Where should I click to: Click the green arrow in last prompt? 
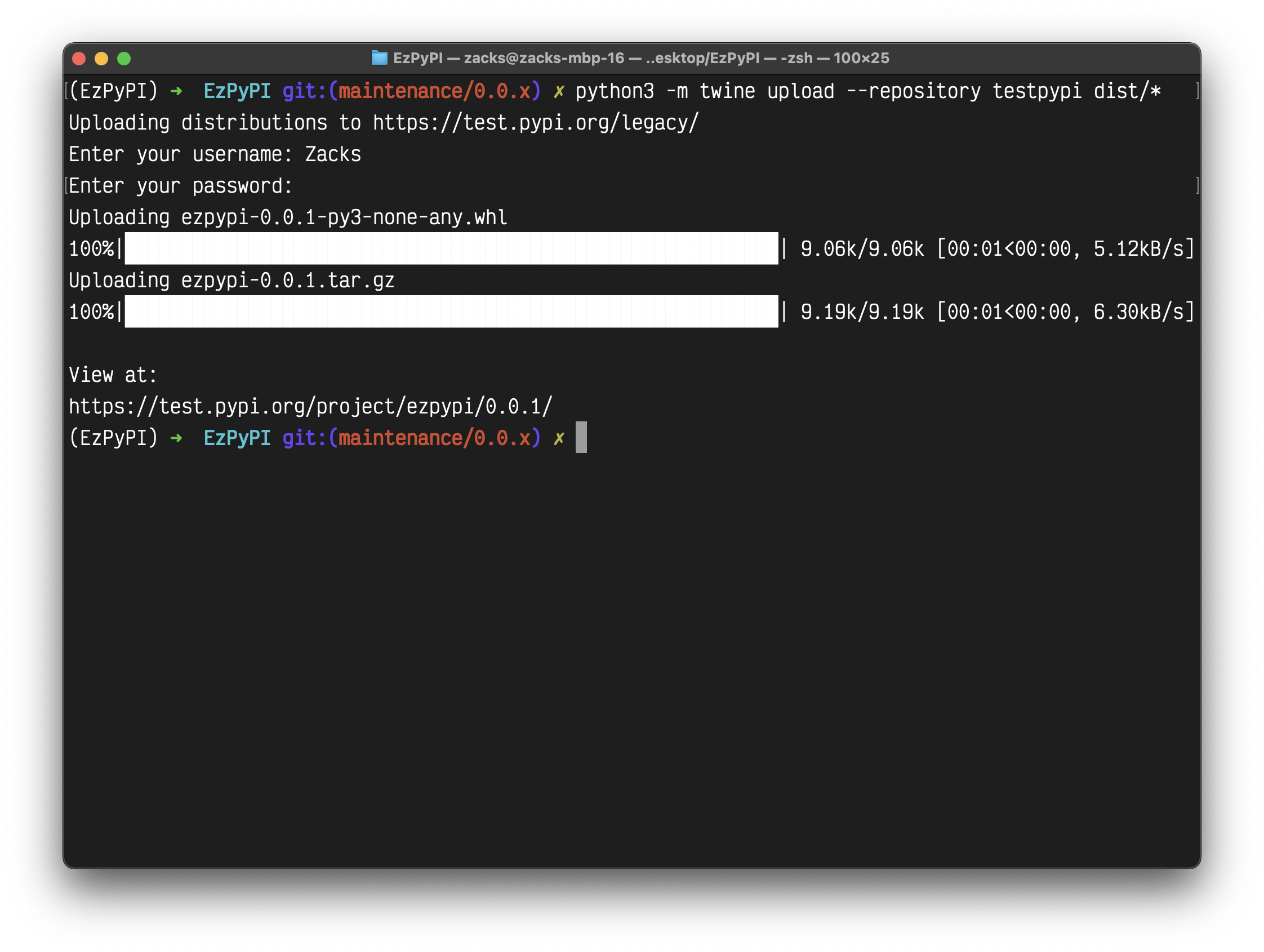tap(176, 438)
